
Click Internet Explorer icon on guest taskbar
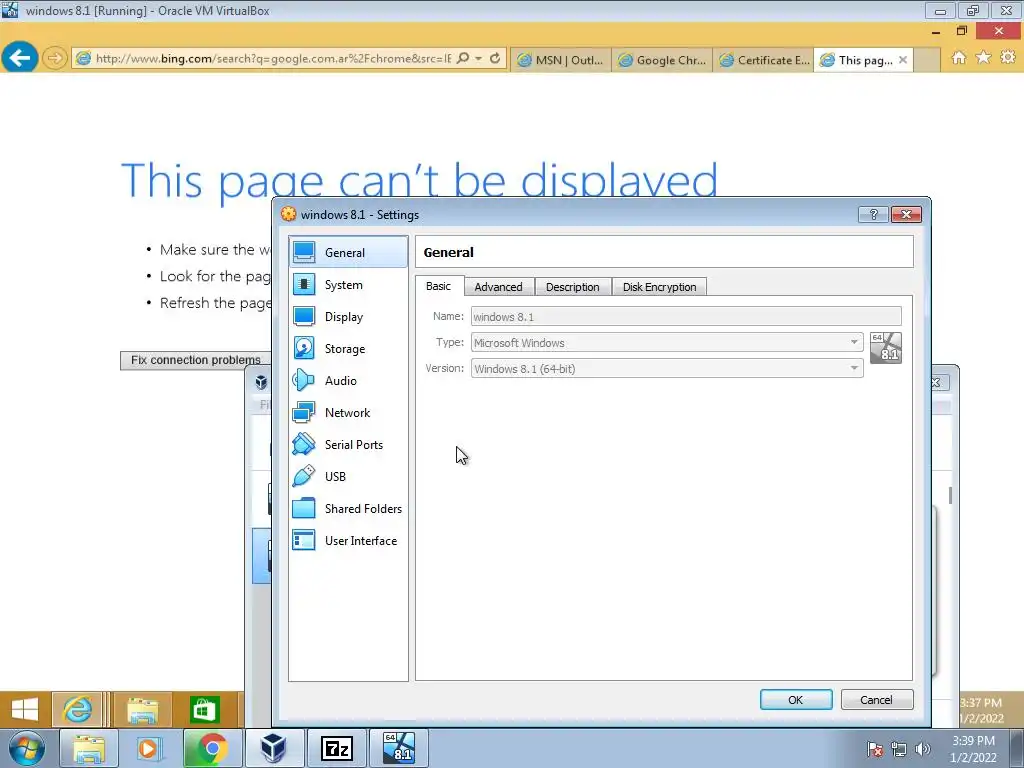77,709
